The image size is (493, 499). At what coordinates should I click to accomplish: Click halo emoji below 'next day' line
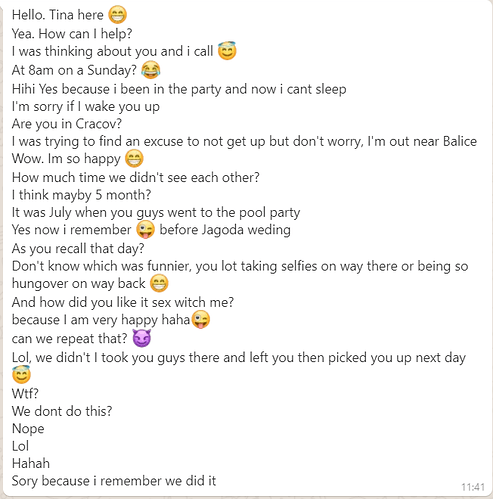[21, 375]
